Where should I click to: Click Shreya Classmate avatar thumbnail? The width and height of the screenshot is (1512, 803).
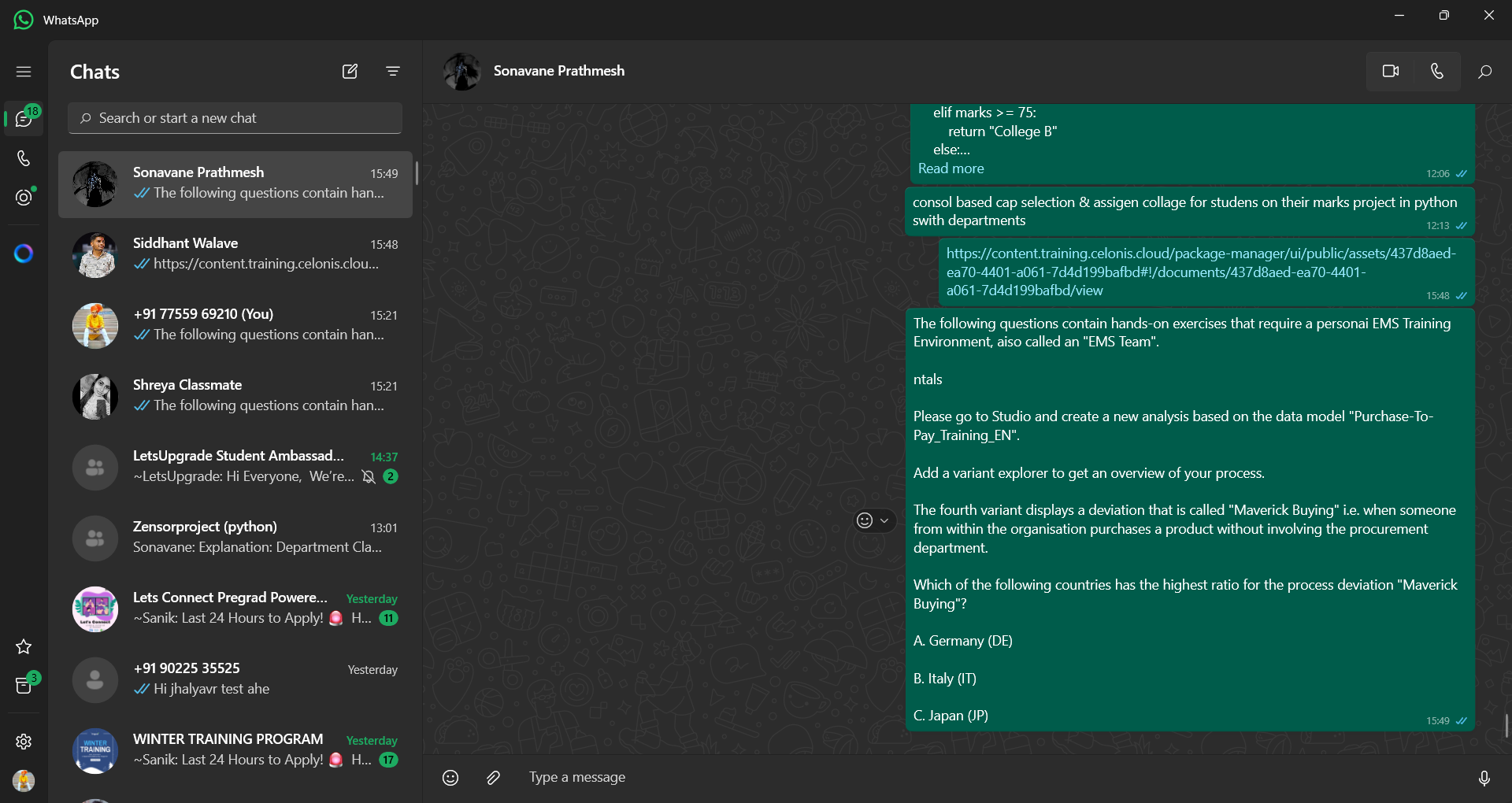[95, 397]
